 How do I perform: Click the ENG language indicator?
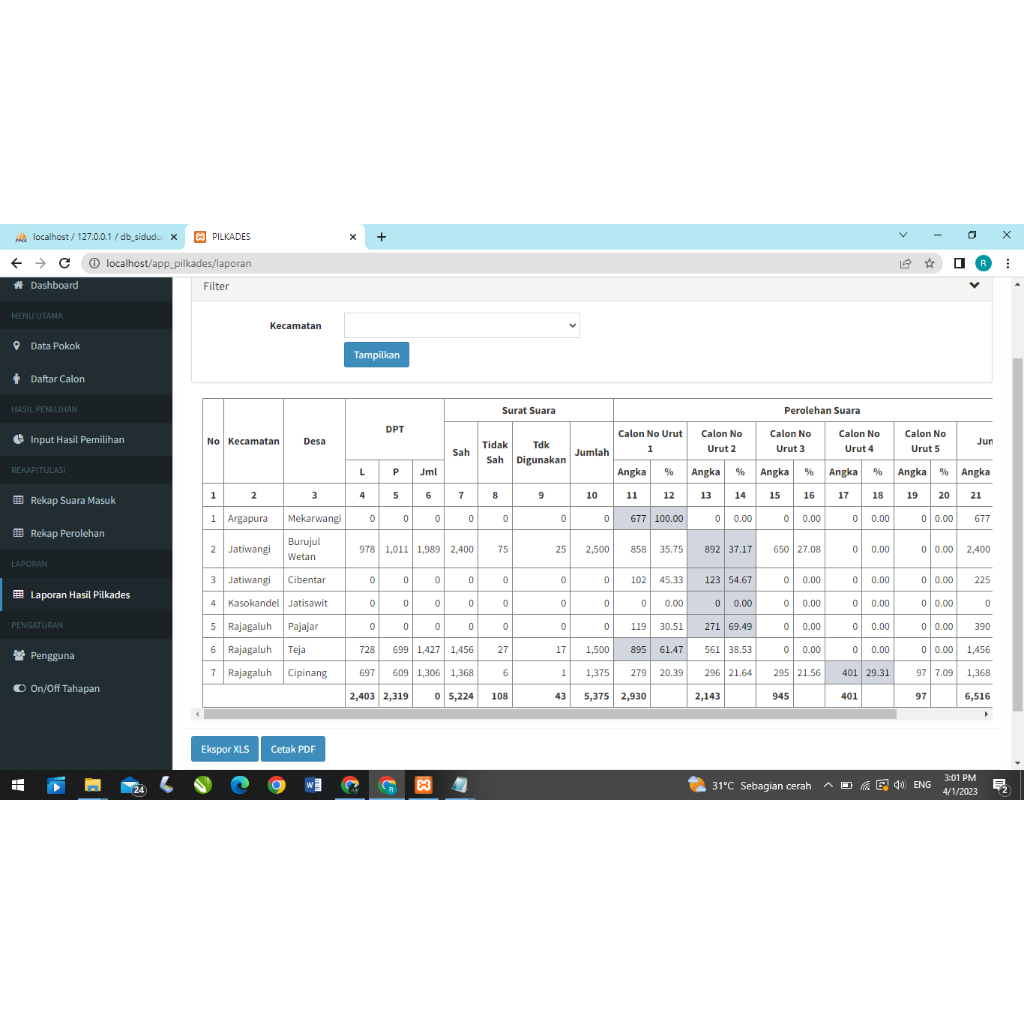tap(922, 785)
